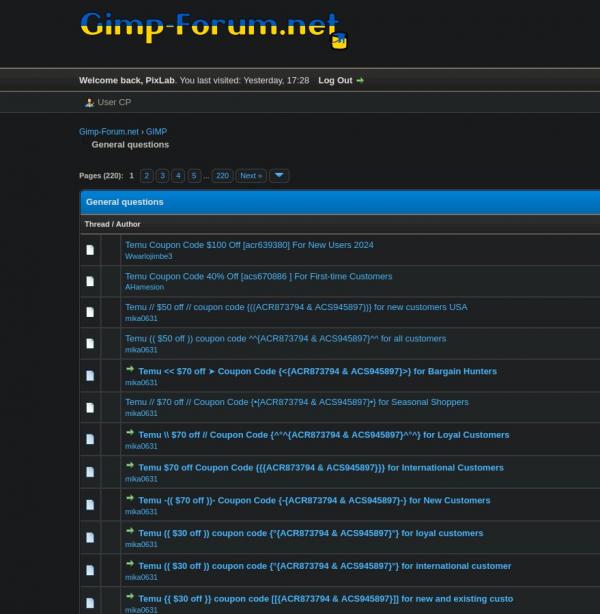This screenshot has width=600, height=614.
Task: Open GIMP breadcrumb link
Action: coord(156,132)
